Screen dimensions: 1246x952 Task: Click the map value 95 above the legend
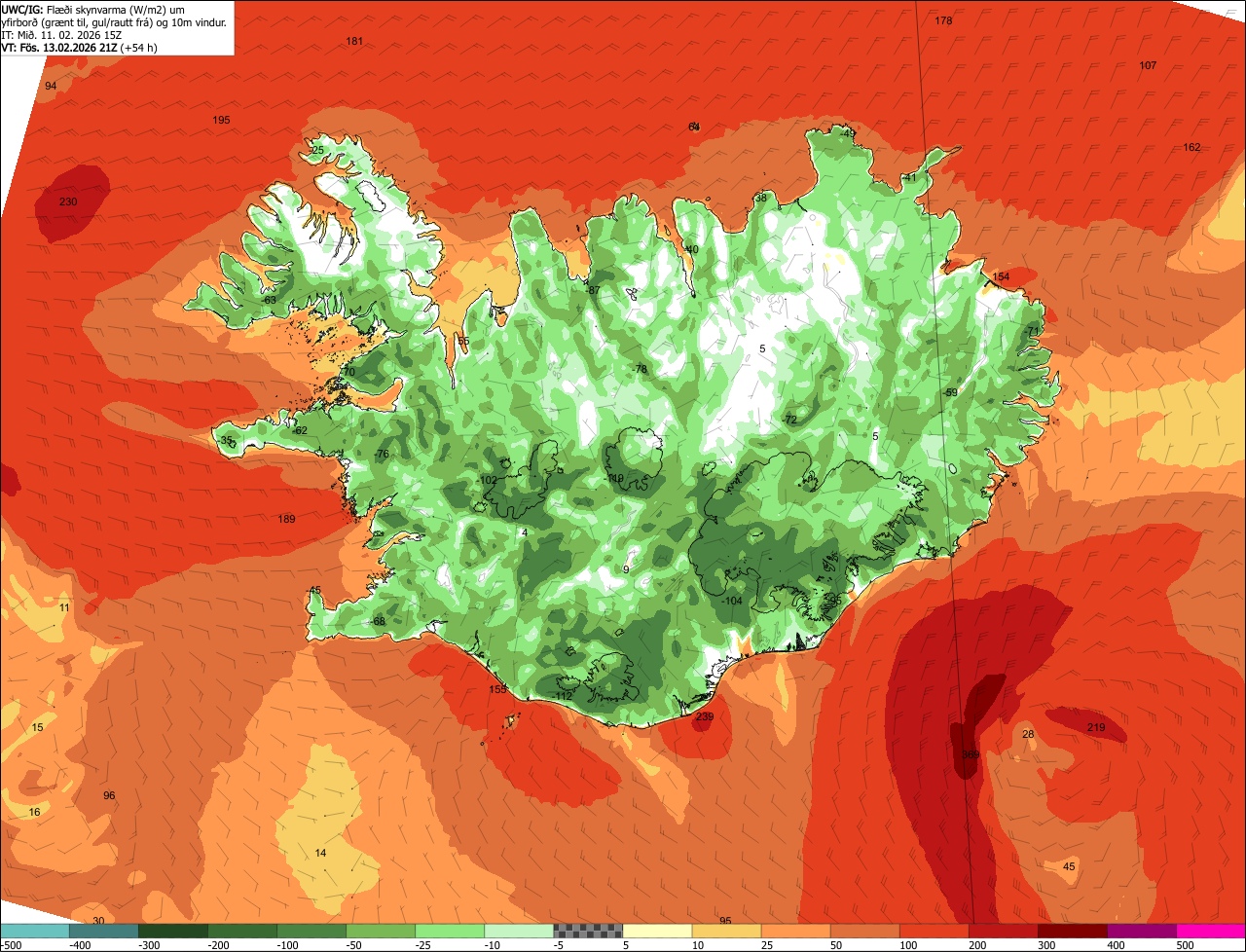725,921
